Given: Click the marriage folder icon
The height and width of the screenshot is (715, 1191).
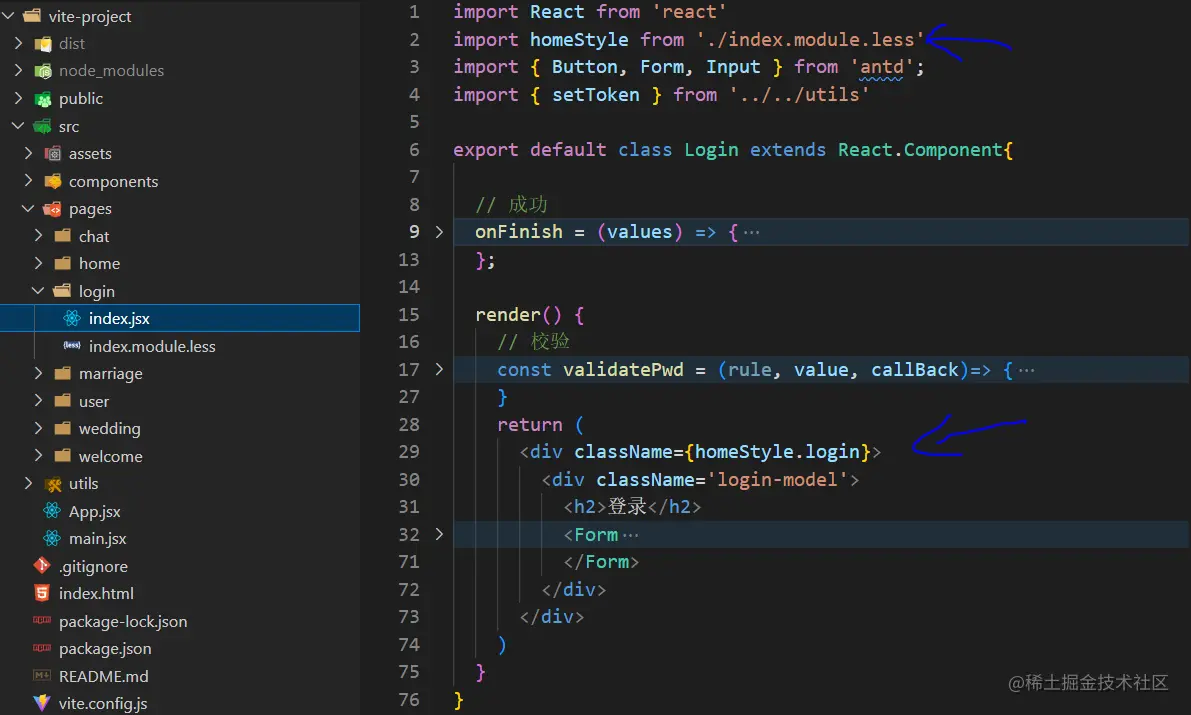Looking at the screenshot, I should (x=63, y=374).
